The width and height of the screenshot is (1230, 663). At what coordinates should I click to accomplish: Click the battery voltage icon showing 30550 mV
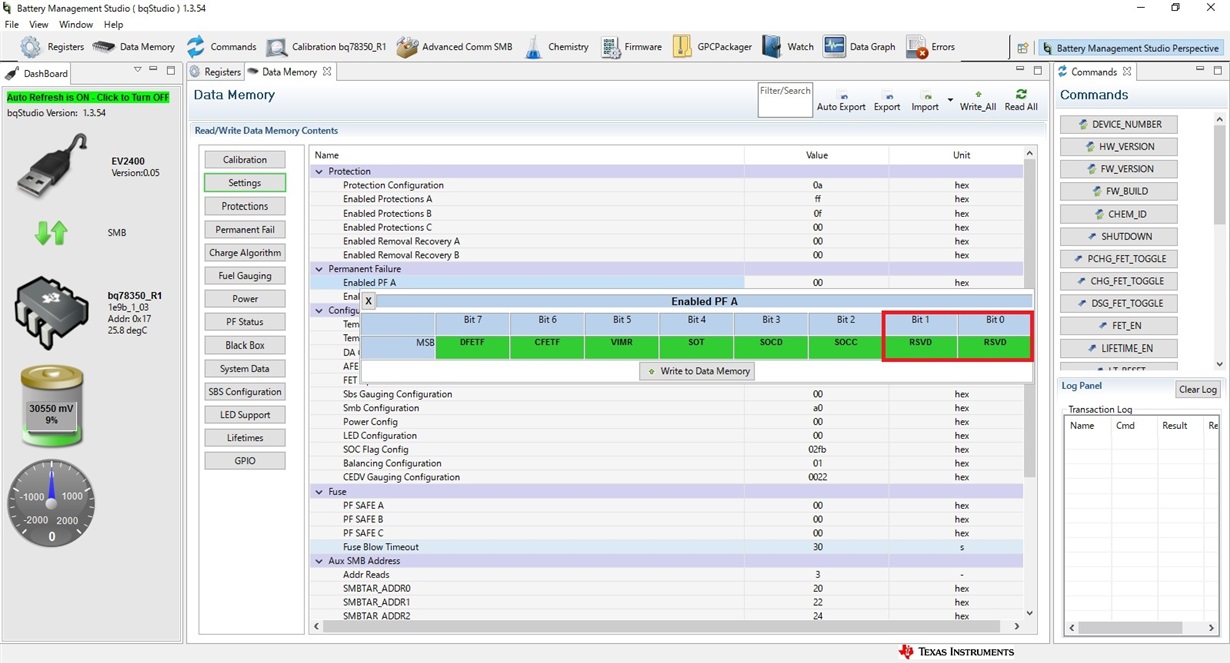coord(52,405)
